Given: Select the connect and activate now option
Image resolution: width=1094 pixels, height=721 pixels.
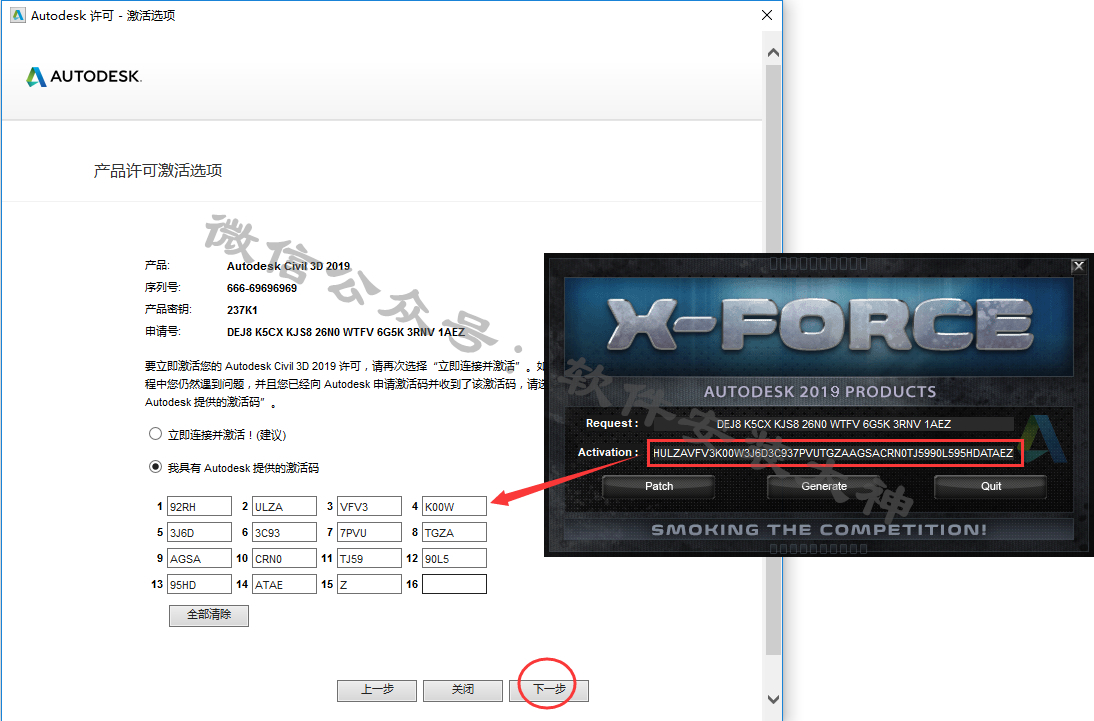Looking at the screenshot, I should (x=156, y=434).
